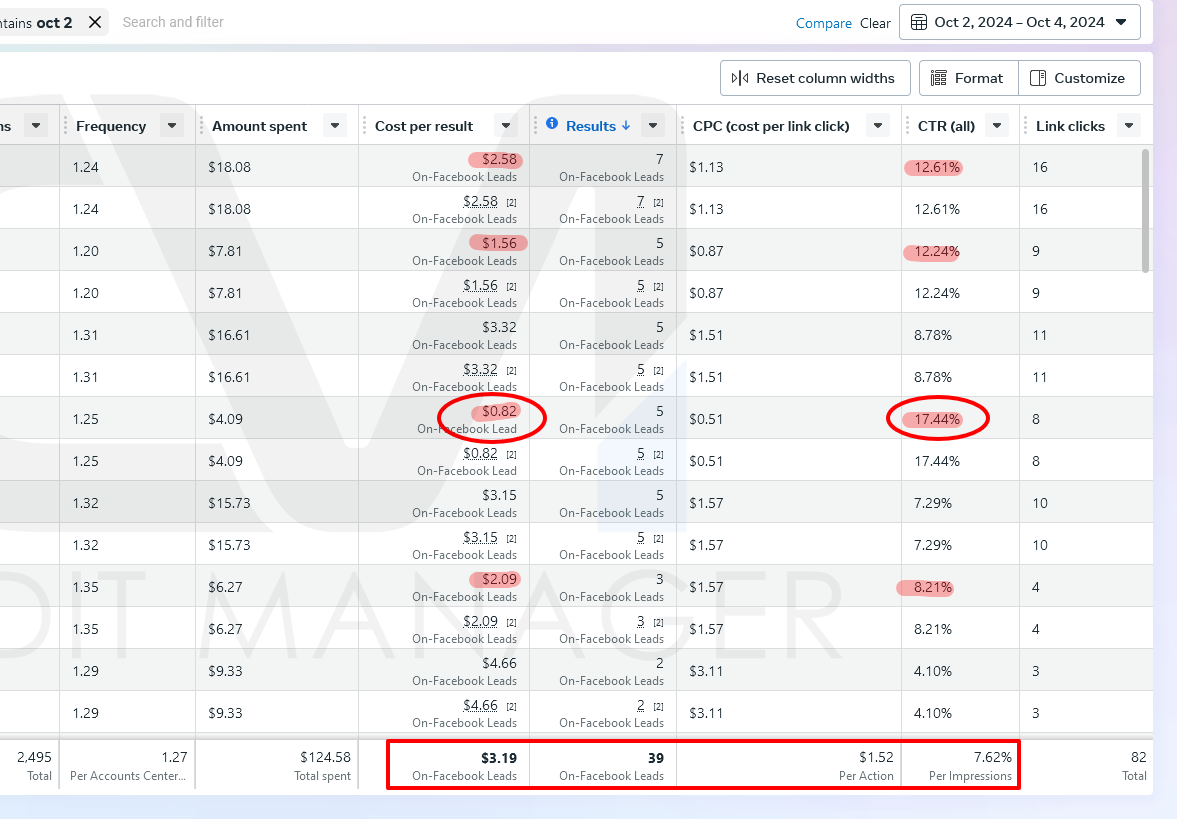Click the Reset column widths icon

pyautogui.click(x=740, y=78)
